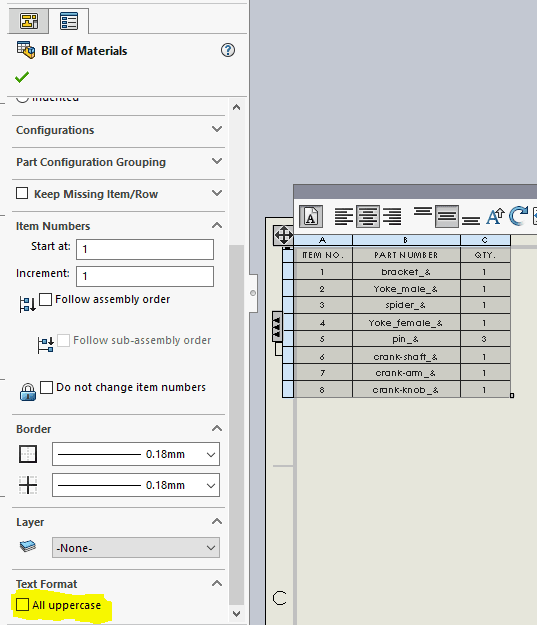Screen dimensions: 537x625
Task: Open the Bill of Materials help icon
Action: point(228,50)
